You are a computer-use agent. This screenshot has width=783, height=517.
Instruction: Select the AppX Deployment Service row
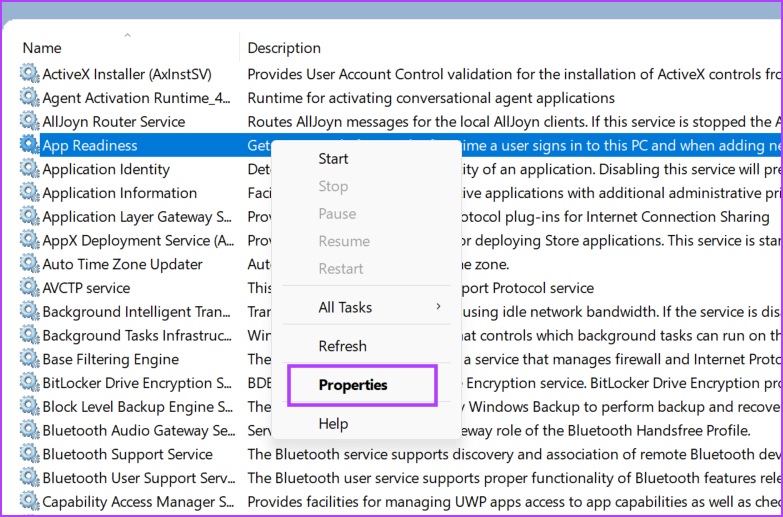coord(139,240)
